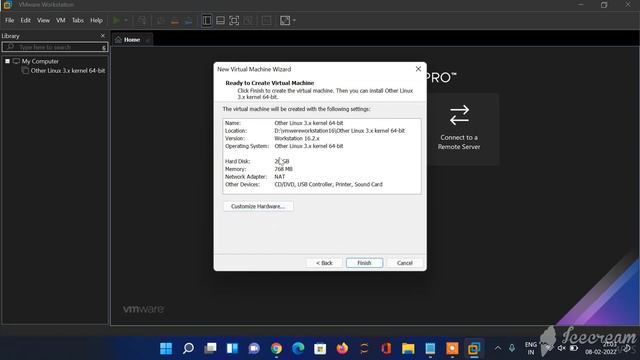This screenshot has height=360, width=640.
Task: Open the View menu
Action: click(x=43, y=20)
